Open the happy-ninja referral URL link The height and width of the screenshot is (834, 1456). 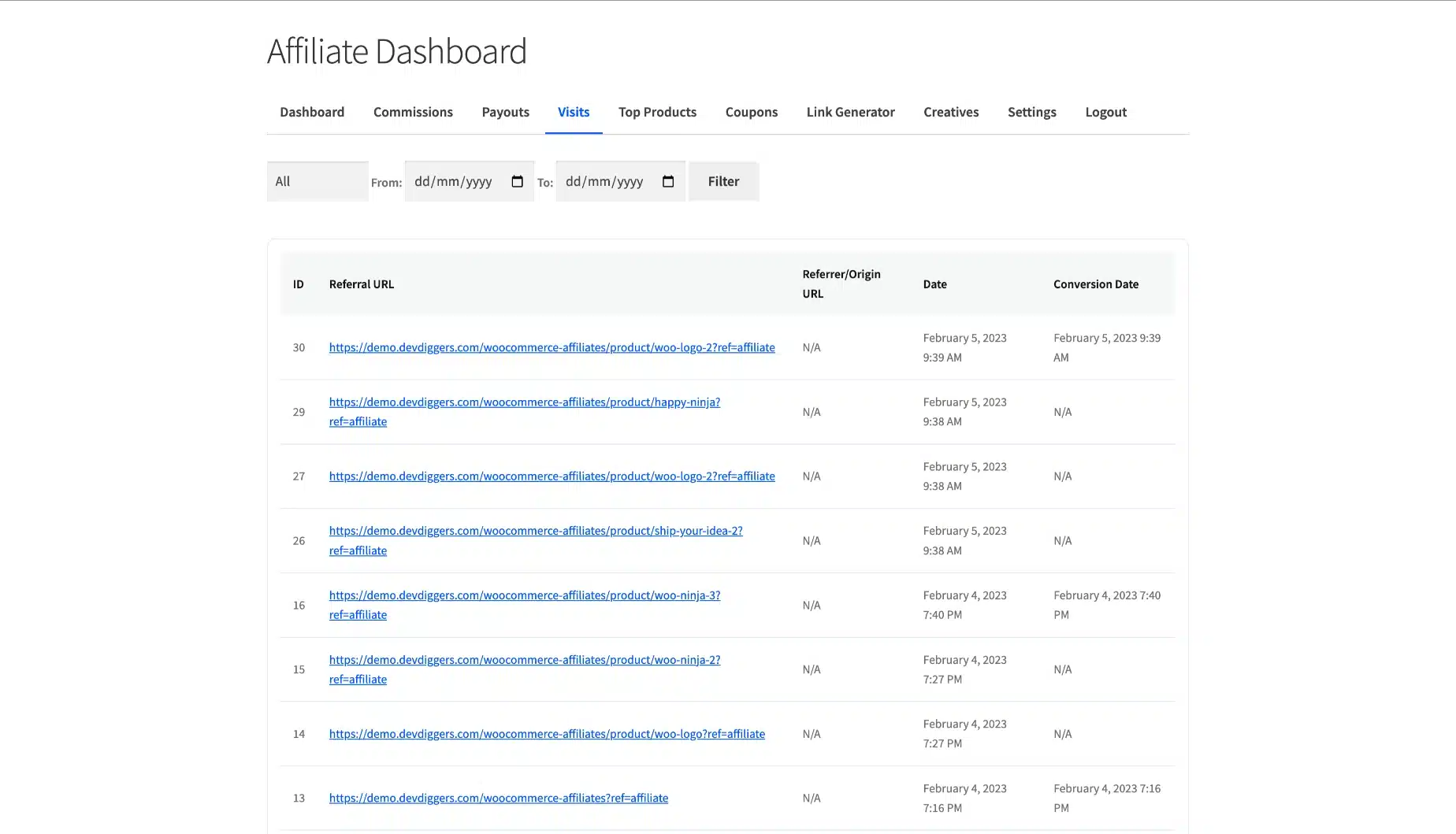point(524,402)
